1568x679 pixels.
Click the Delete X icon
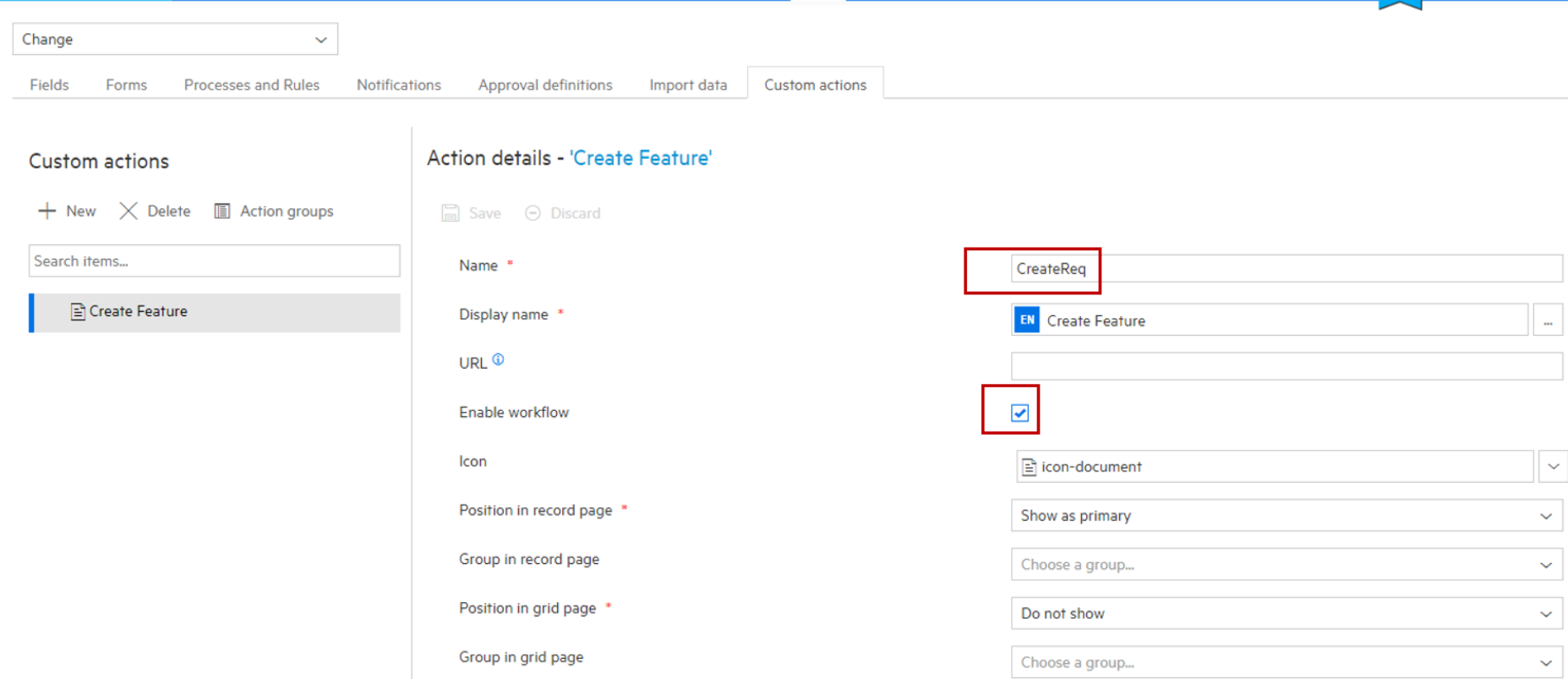pyautogui.click(x=128, y=211)
